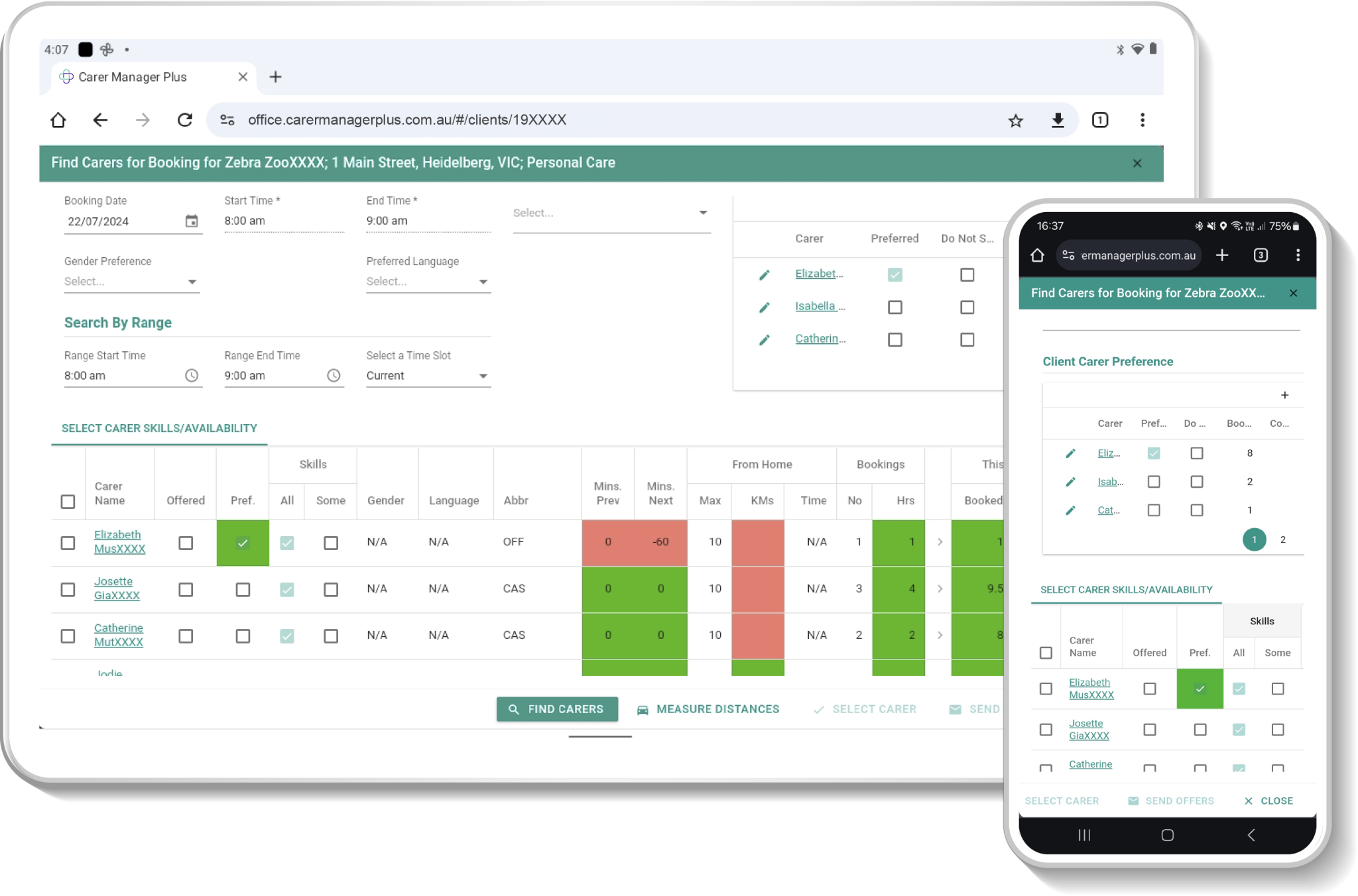This screenshot has width=1358, height=896.
Task: Click the clock icon for Range Start Time
Action: (x=192, y=376)
